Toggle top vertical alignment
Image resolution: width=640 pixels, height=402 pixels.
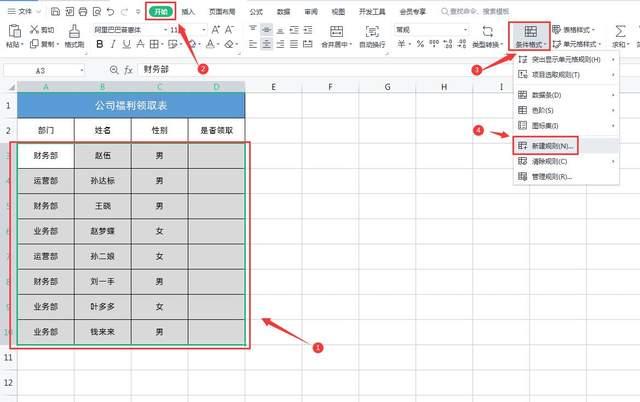[253, 29]
